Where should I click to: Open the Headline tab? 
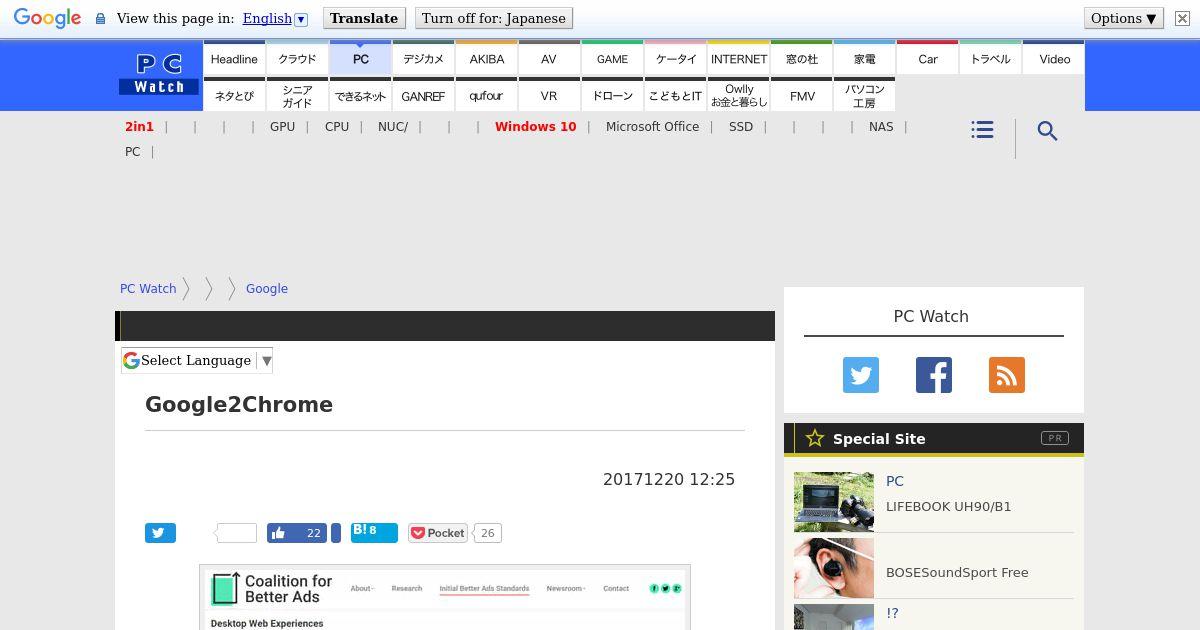click(x=234, y=58)
